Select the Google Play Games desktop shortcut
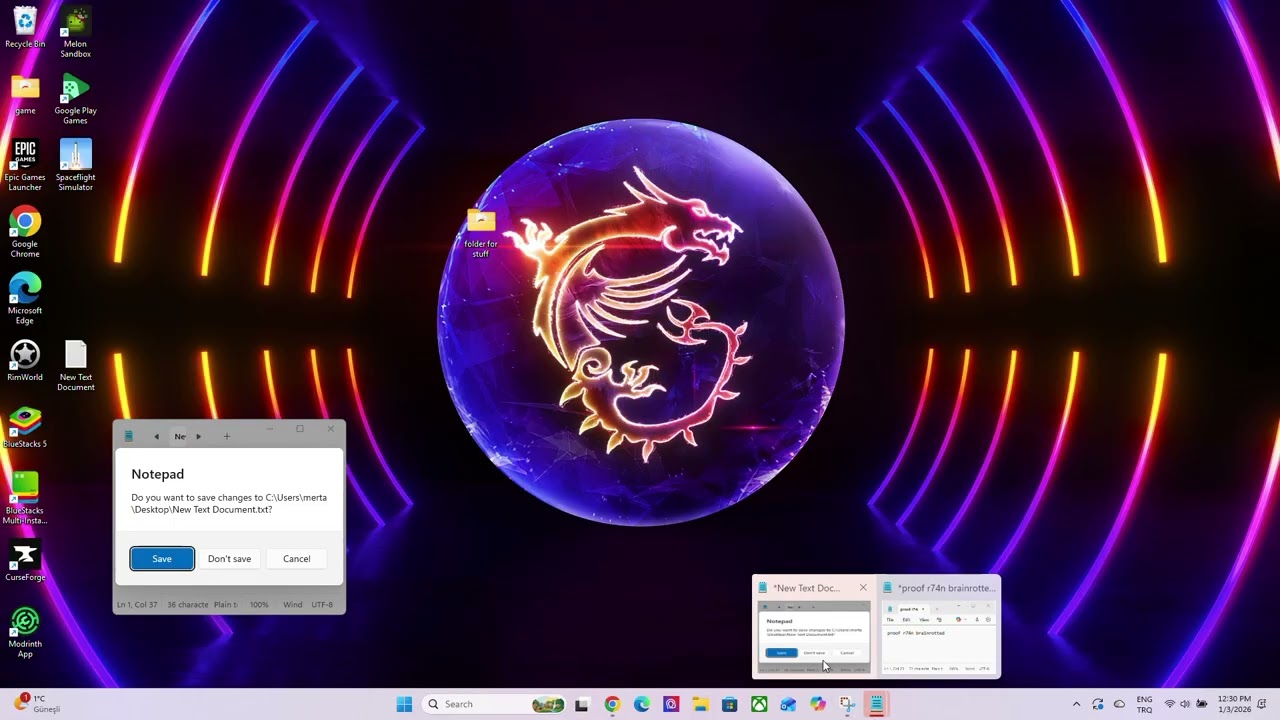 75,99
